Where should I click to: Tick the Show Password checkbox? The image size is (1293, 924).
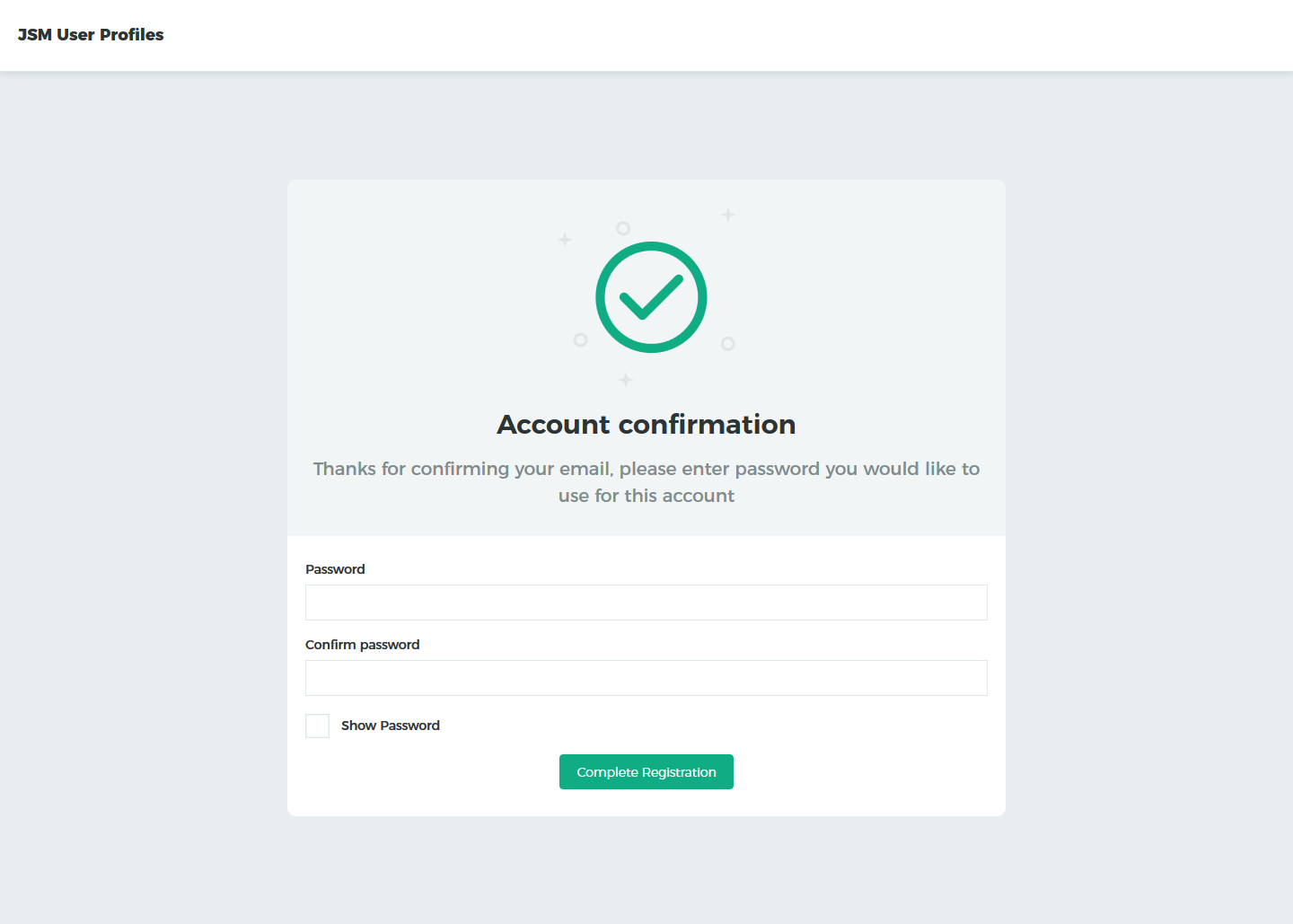click(x=318, y=726)
